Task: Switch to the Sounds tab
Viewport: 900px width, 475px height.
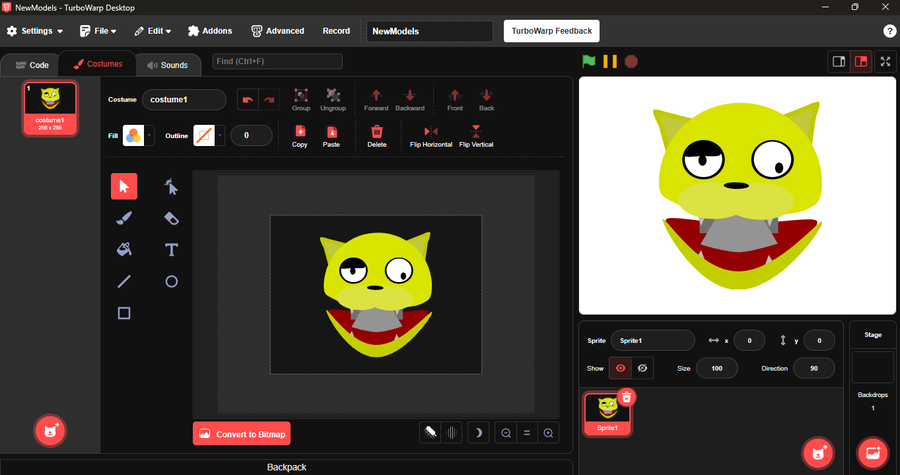Action: (x=168, y=65)
